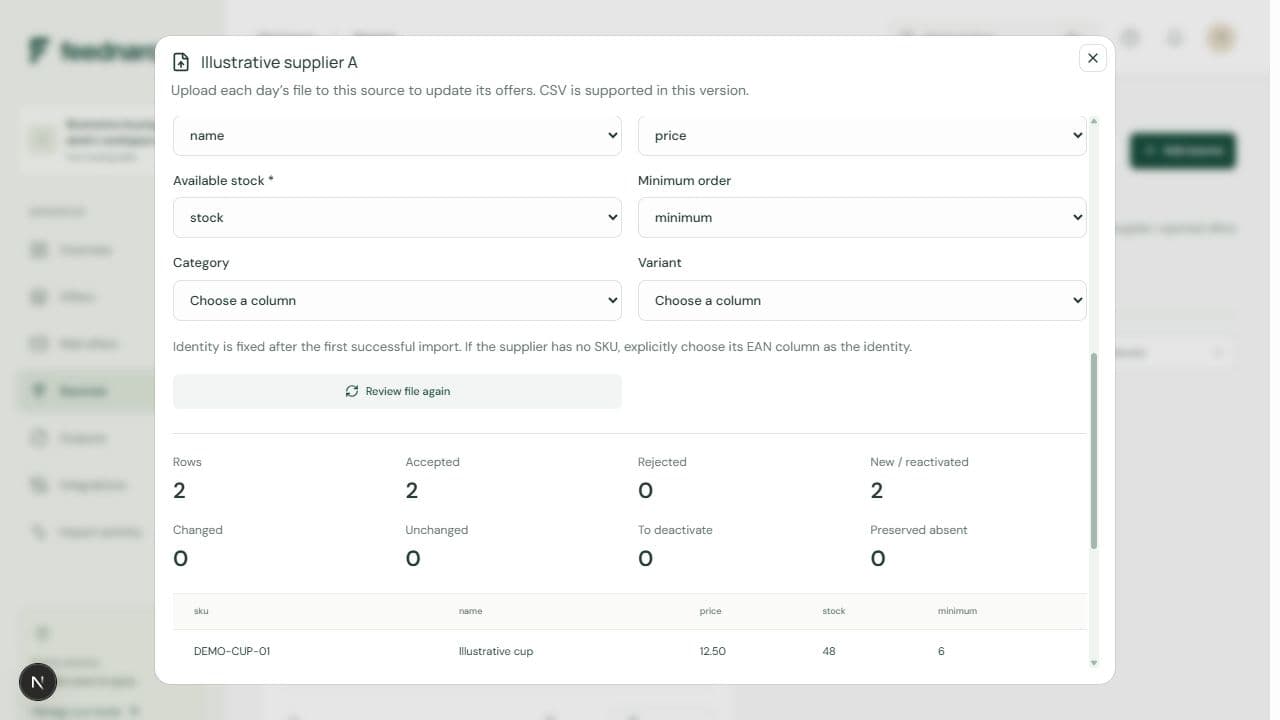The image size is (1280, 720).
Task: Click the Changed summary label
Action: click(198, 530)
